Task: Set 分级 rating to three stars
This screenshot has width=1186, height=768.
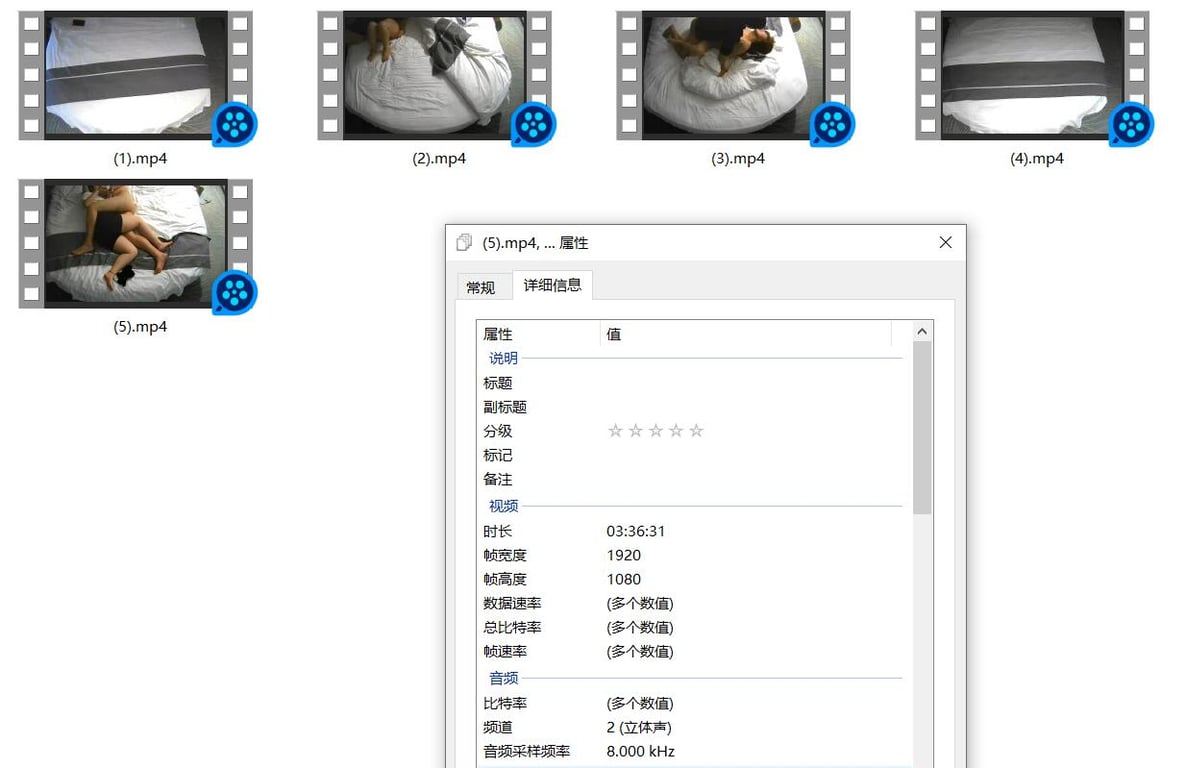Action: (656, 431)
